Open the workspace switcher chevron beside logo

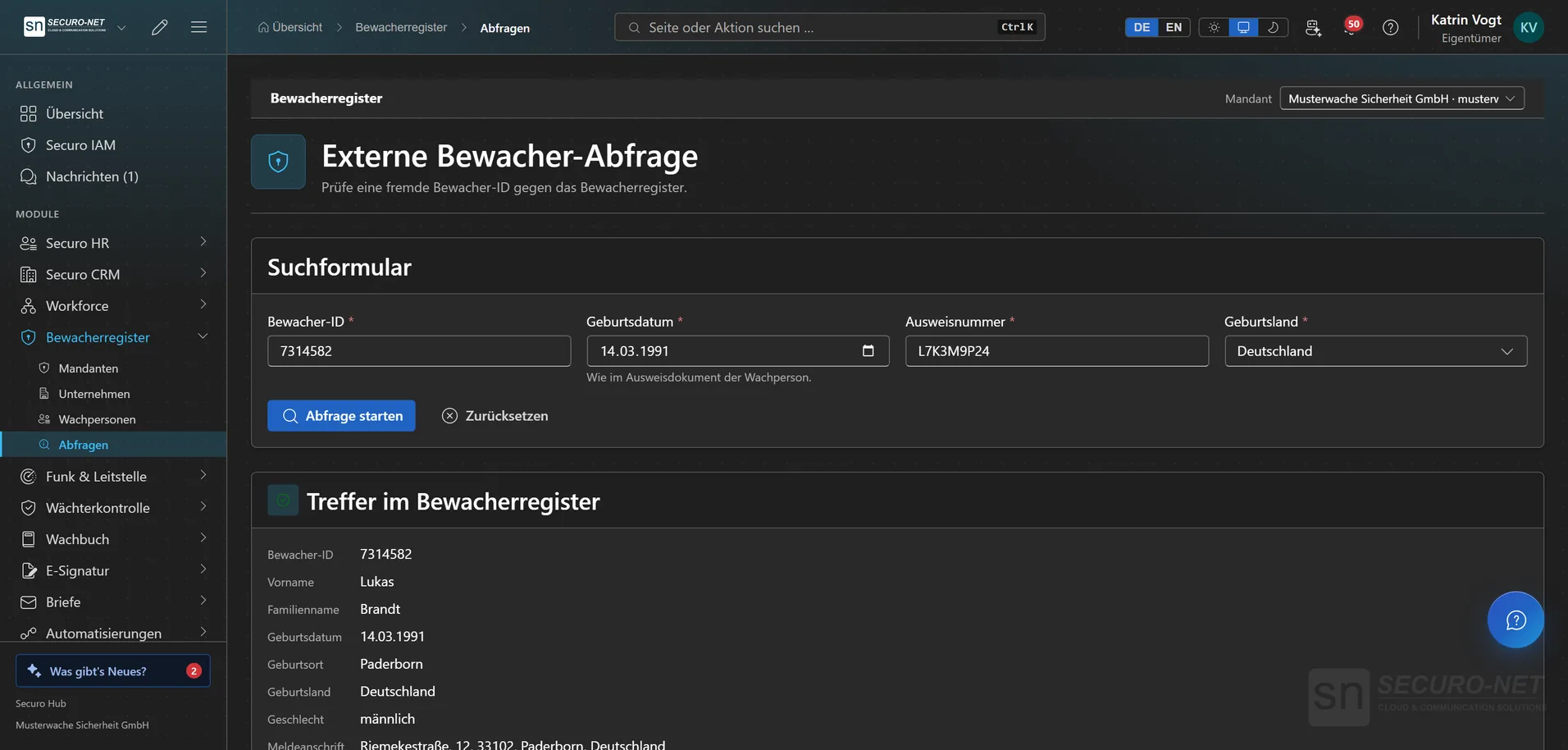(121, 28)
